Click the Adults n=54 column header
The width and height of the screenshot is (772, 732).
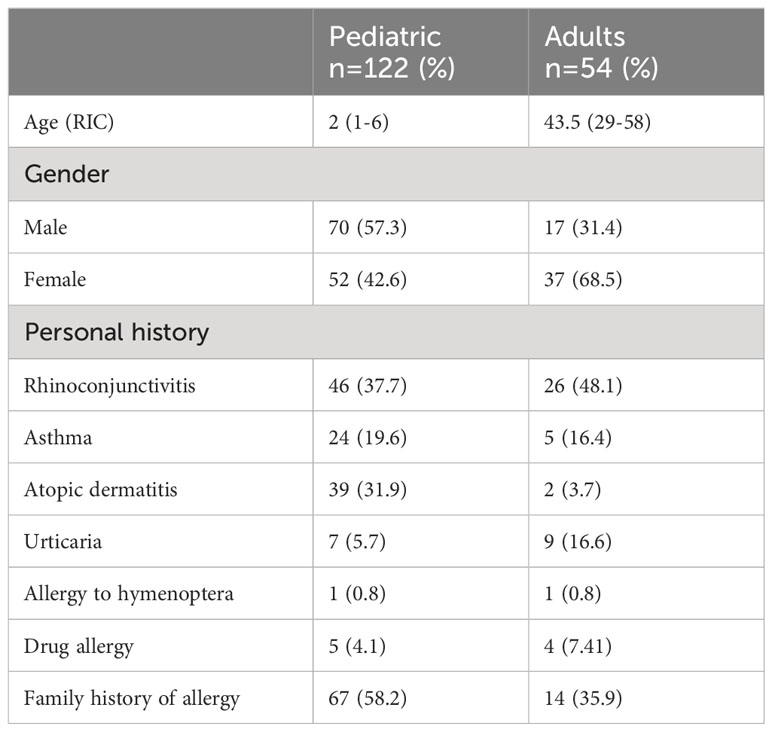click(601, 52)
